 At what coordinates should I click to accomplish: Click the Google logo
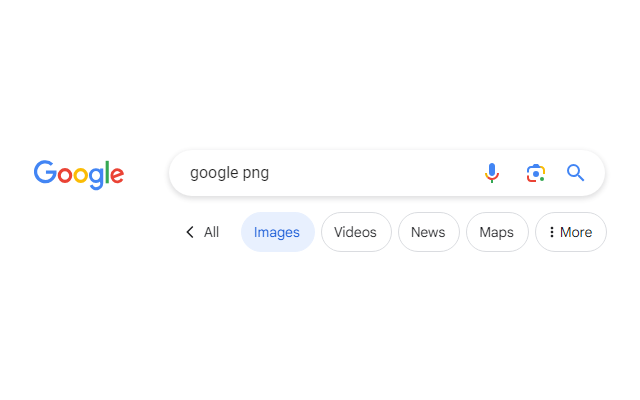[78, 174]
